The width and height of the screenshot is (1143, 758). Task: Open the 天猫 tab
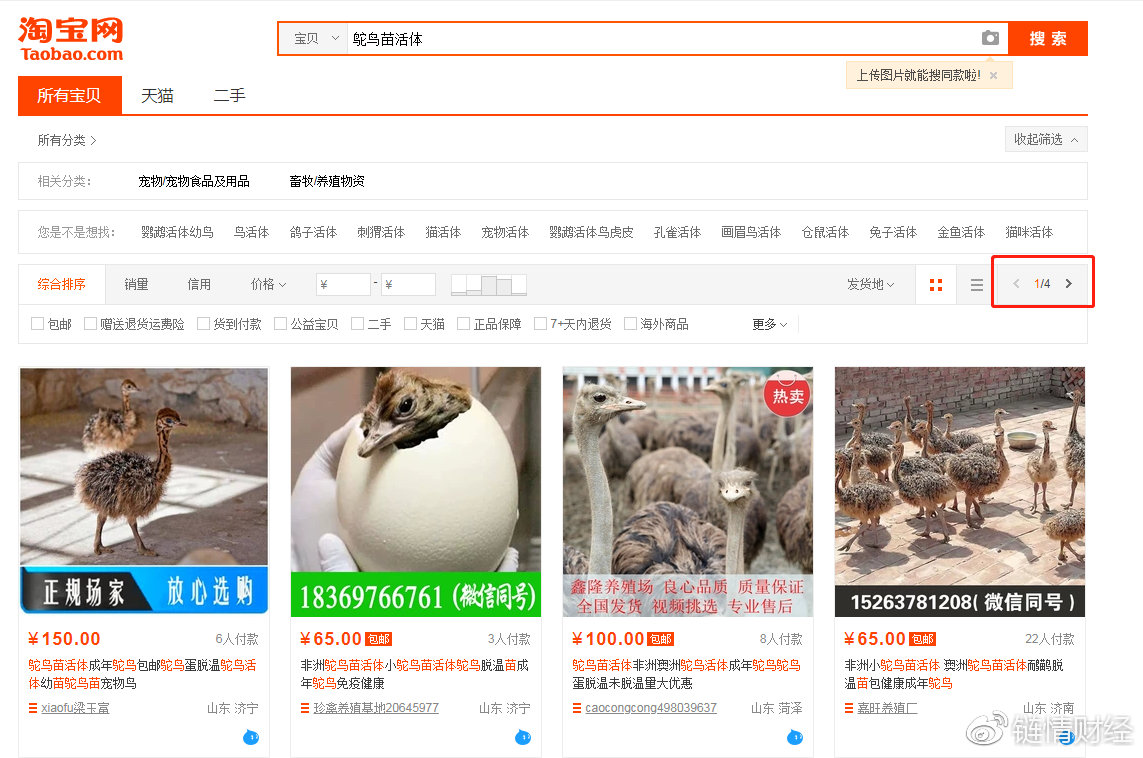156,95
